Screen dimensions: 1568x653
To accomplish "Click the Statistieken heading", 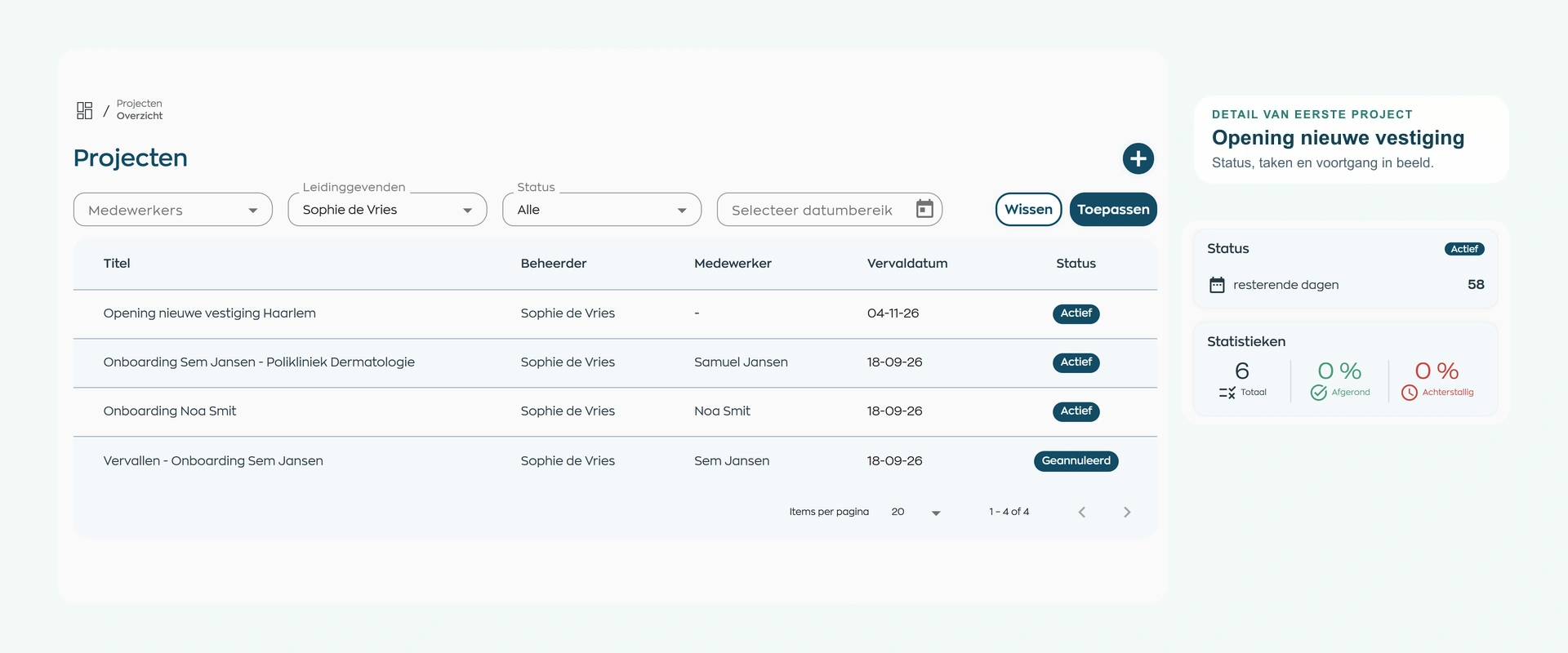I will 1246,342.
